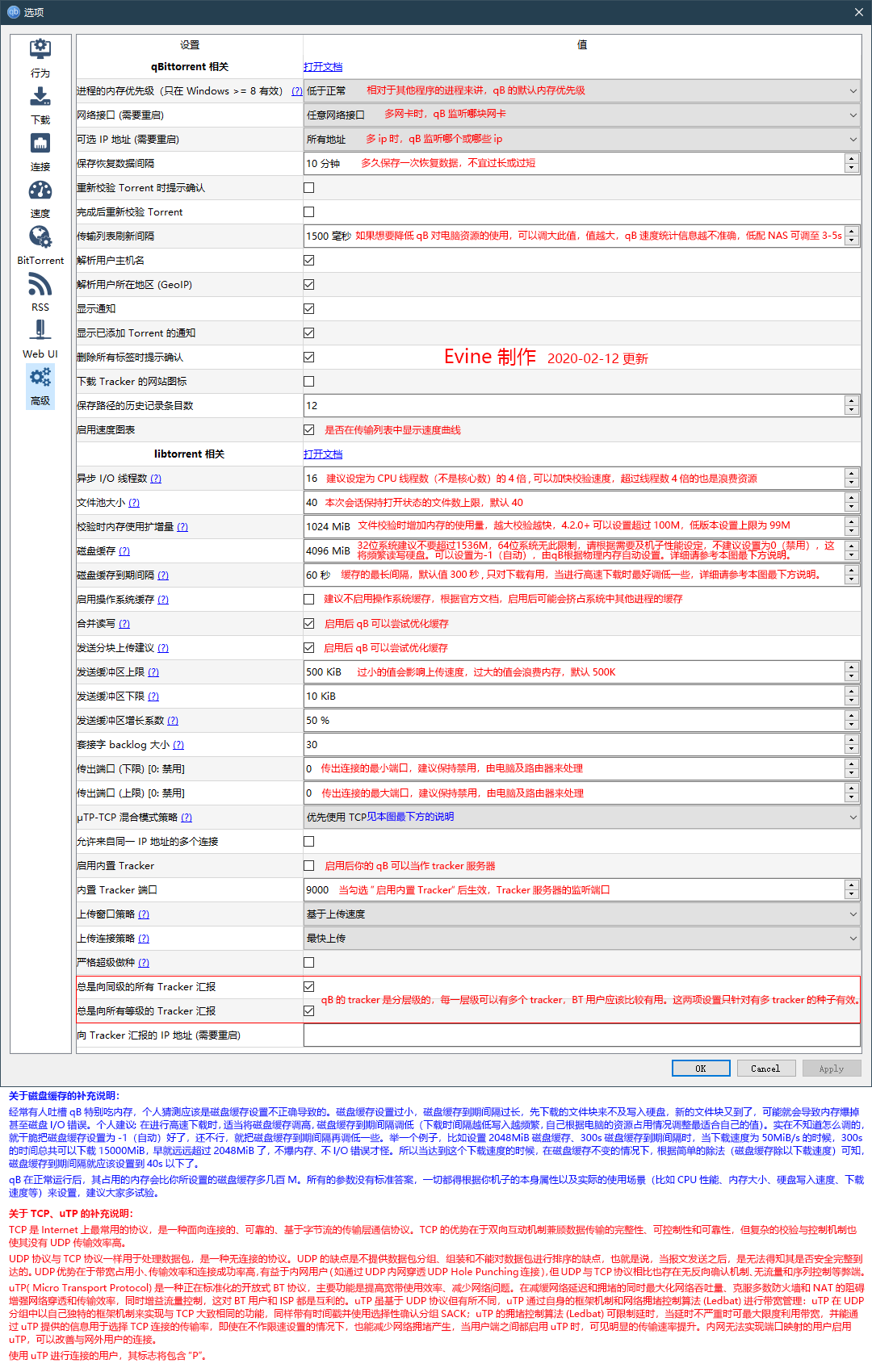Open the 行为 (Behavior) settings icon
872x1372 pixels.
coord(40,50)
